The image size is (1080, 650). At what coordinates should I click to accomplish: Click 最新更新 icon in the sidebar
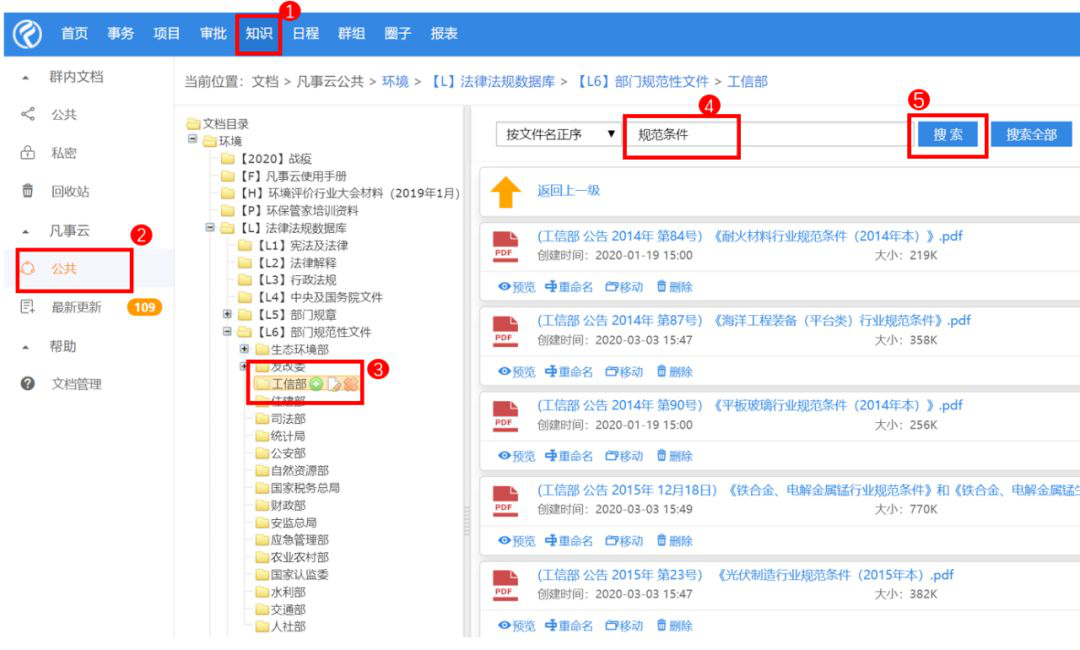click(x=28, y=307)
